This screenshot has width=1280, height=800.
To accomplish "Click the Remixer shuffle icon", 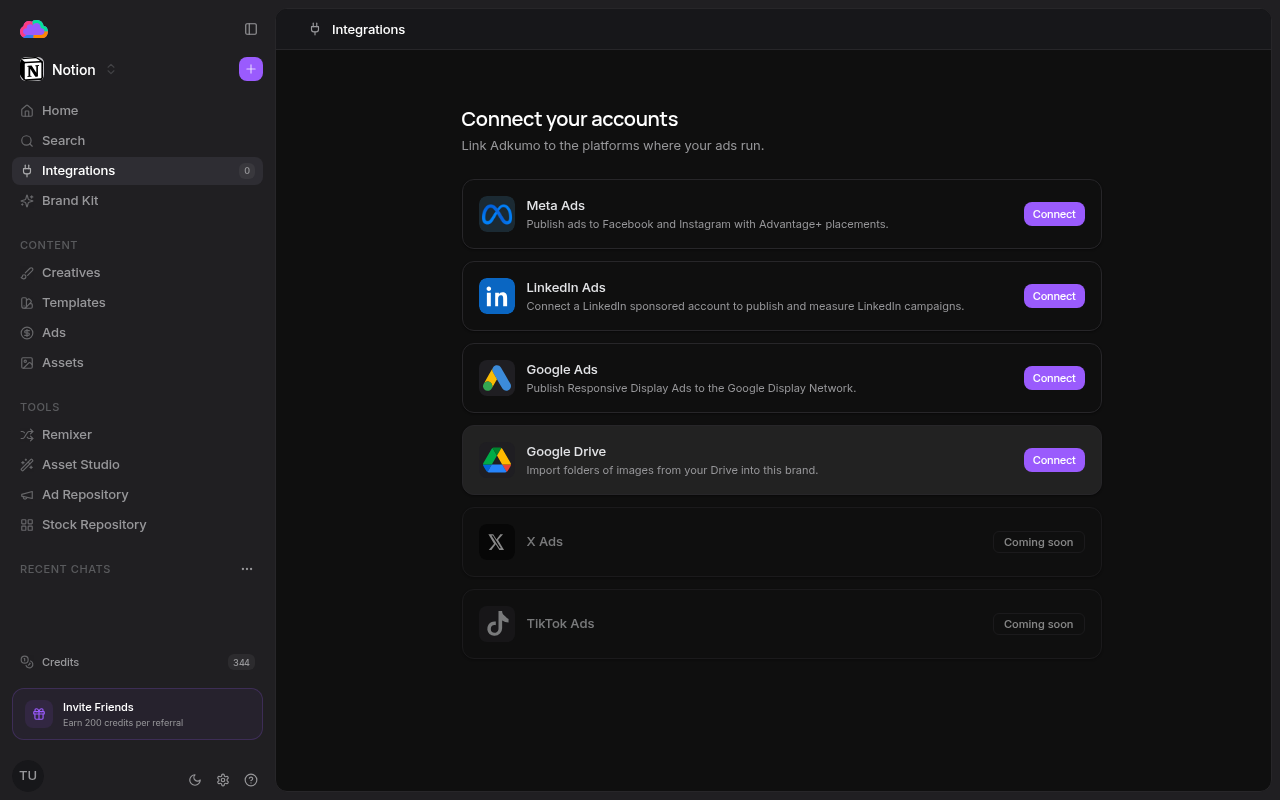I will (27, 435).
